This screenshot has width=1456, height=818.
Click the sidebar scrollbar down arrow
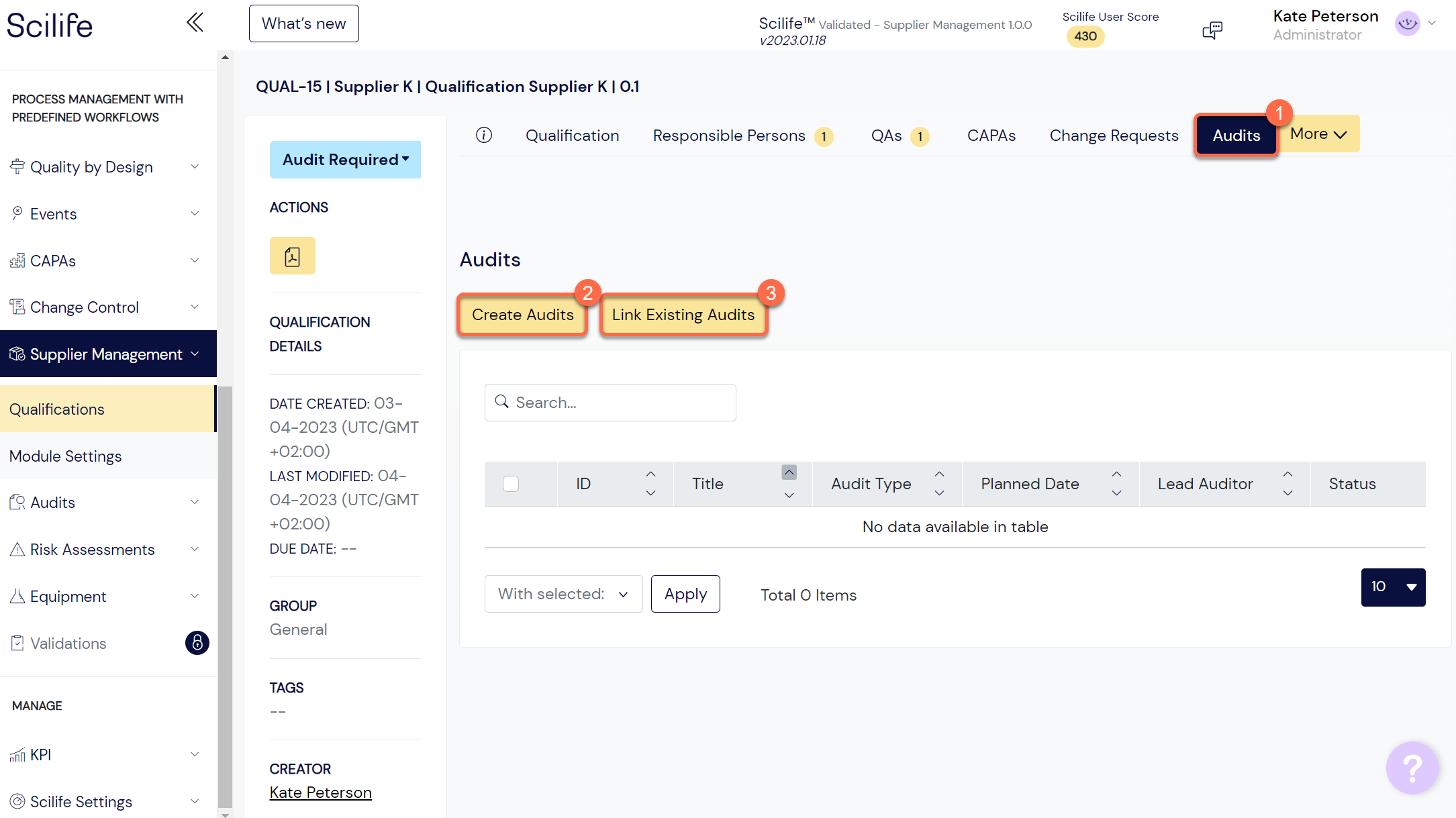coord(225,814)
